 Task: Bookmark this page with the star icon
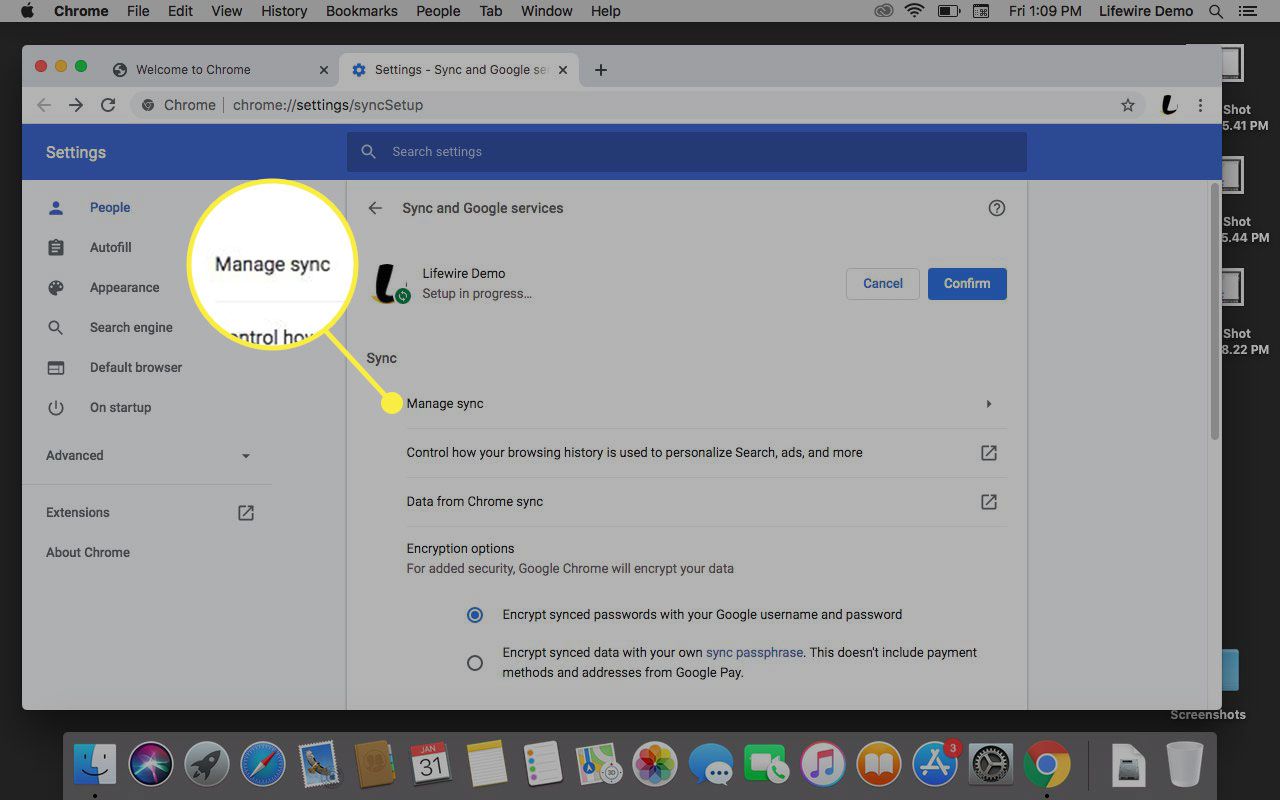1128,105
